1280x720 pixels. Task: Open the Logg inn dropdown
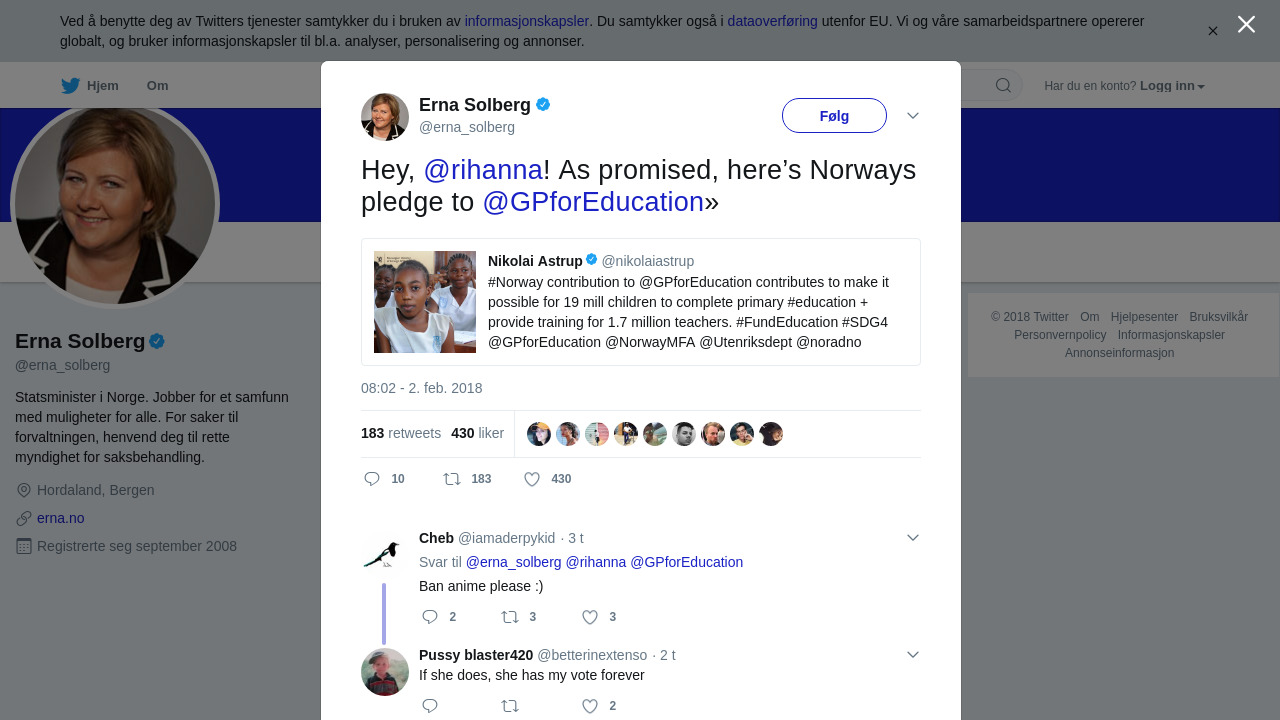click(1172, 86)
